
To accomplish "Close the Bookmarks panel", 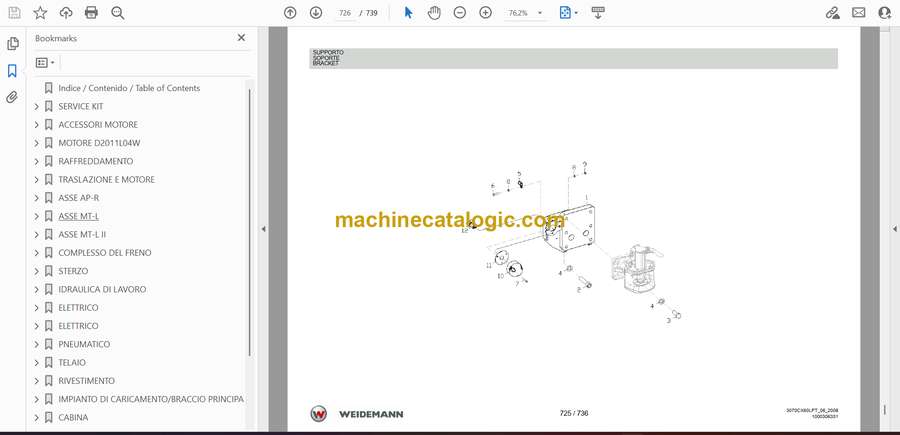I will 241,38.
